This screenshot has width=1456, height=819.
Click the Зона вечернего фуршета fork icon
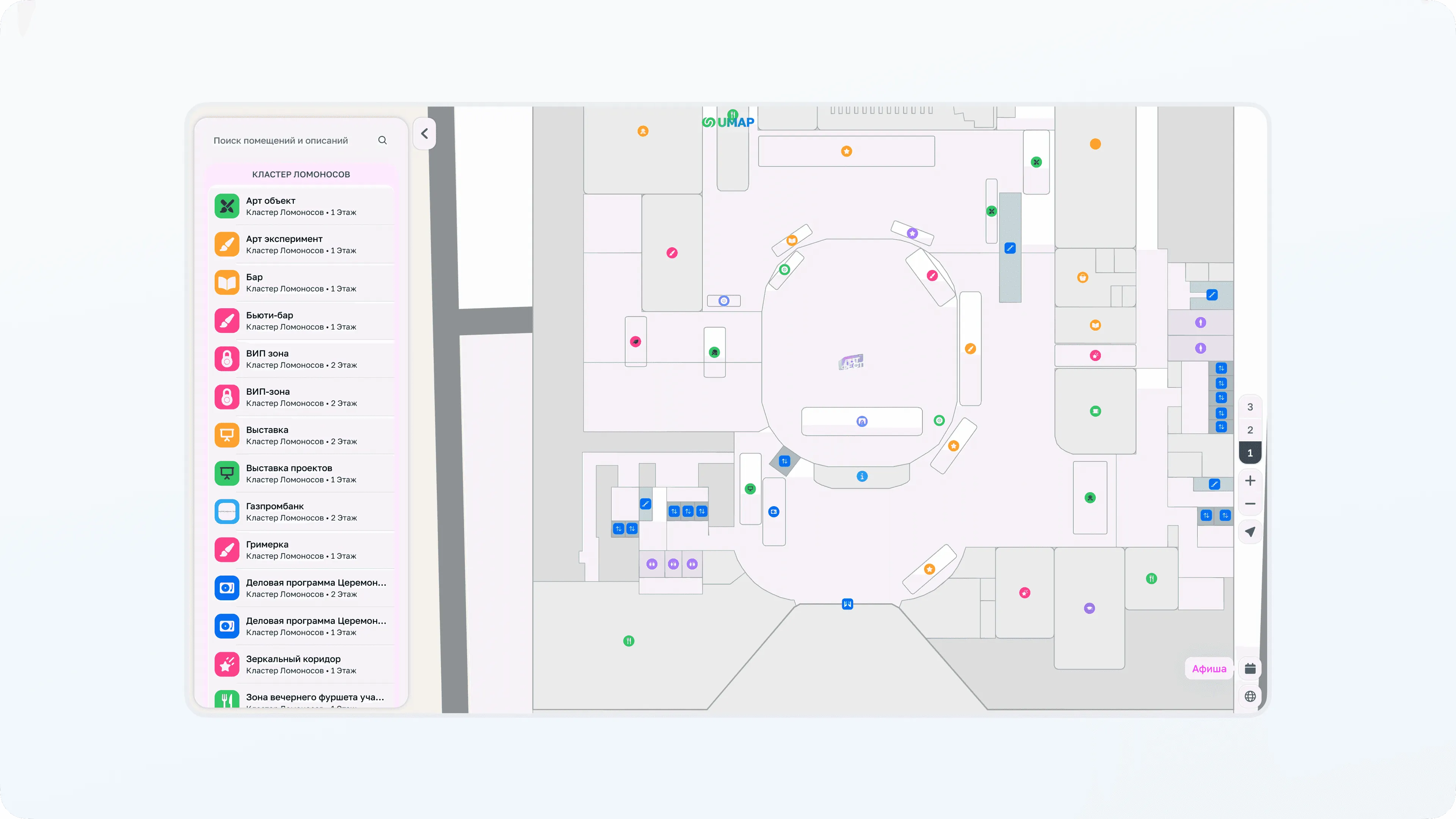(227, 700)
